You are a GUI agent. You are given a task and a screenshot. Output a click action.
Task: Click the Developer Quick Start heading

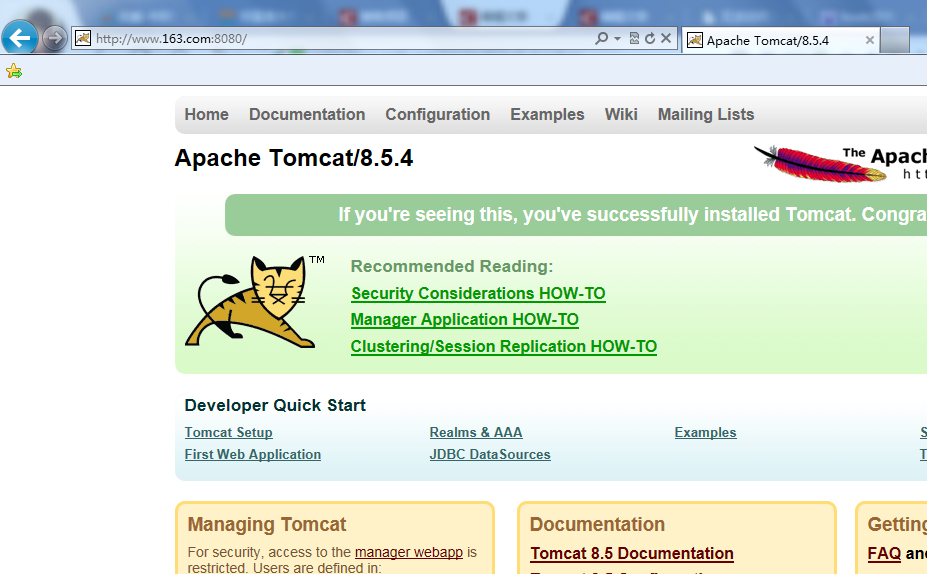click(275, 405)
